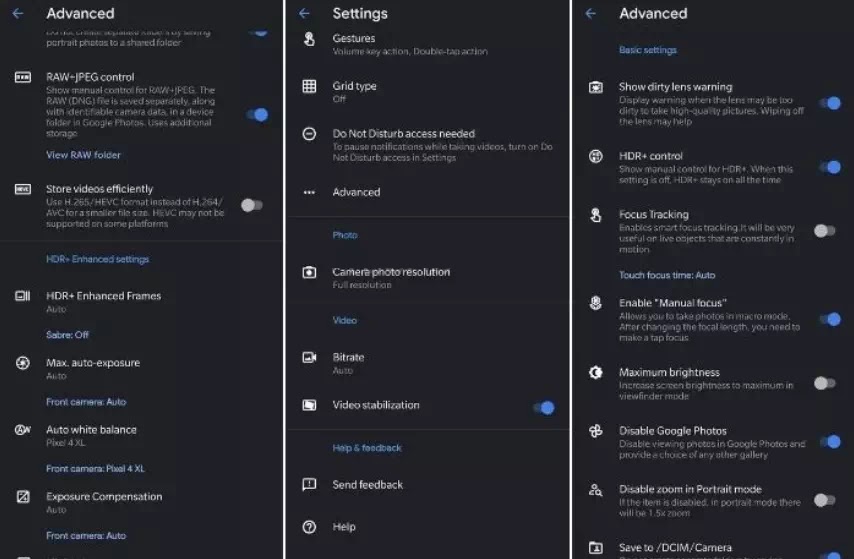
Task: Tap the RAW+JPEG control icon
Action: point(22,77)
